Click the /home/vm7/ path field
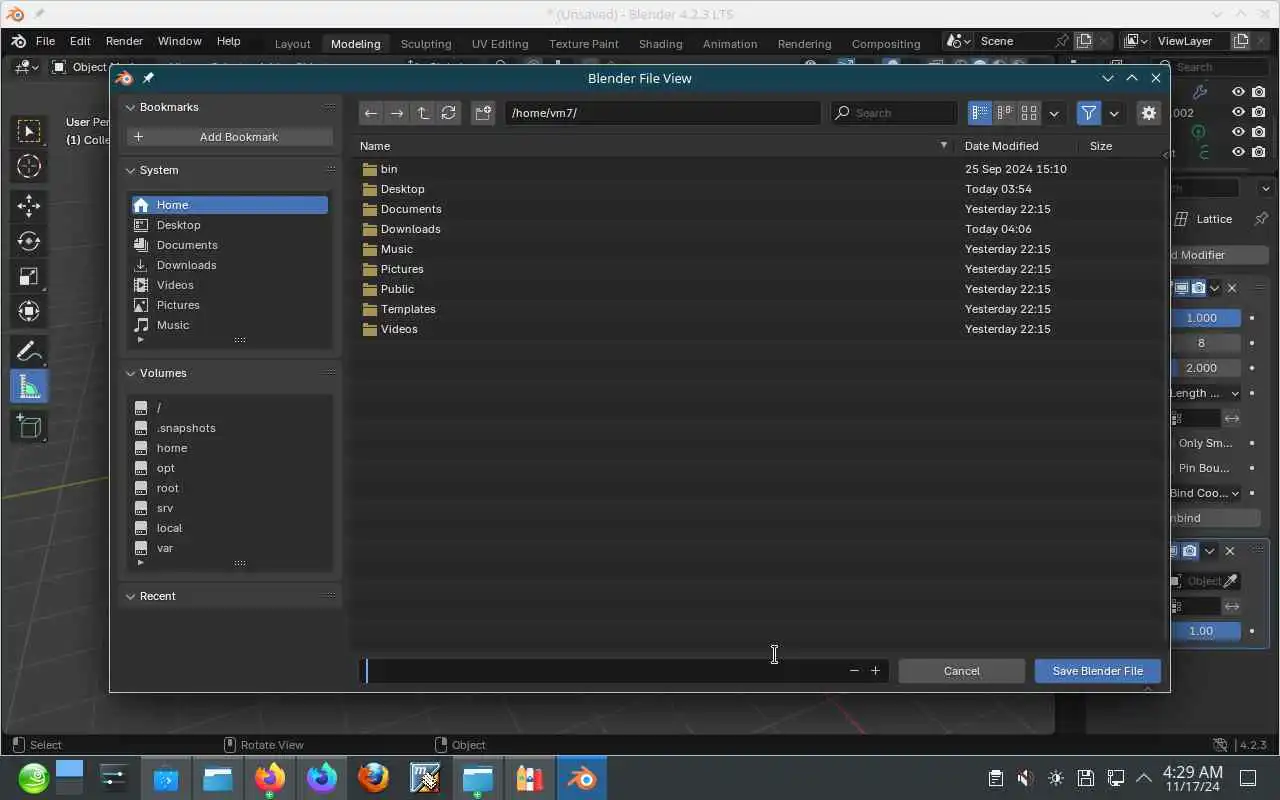The image size is (1280, 800). 662,113
